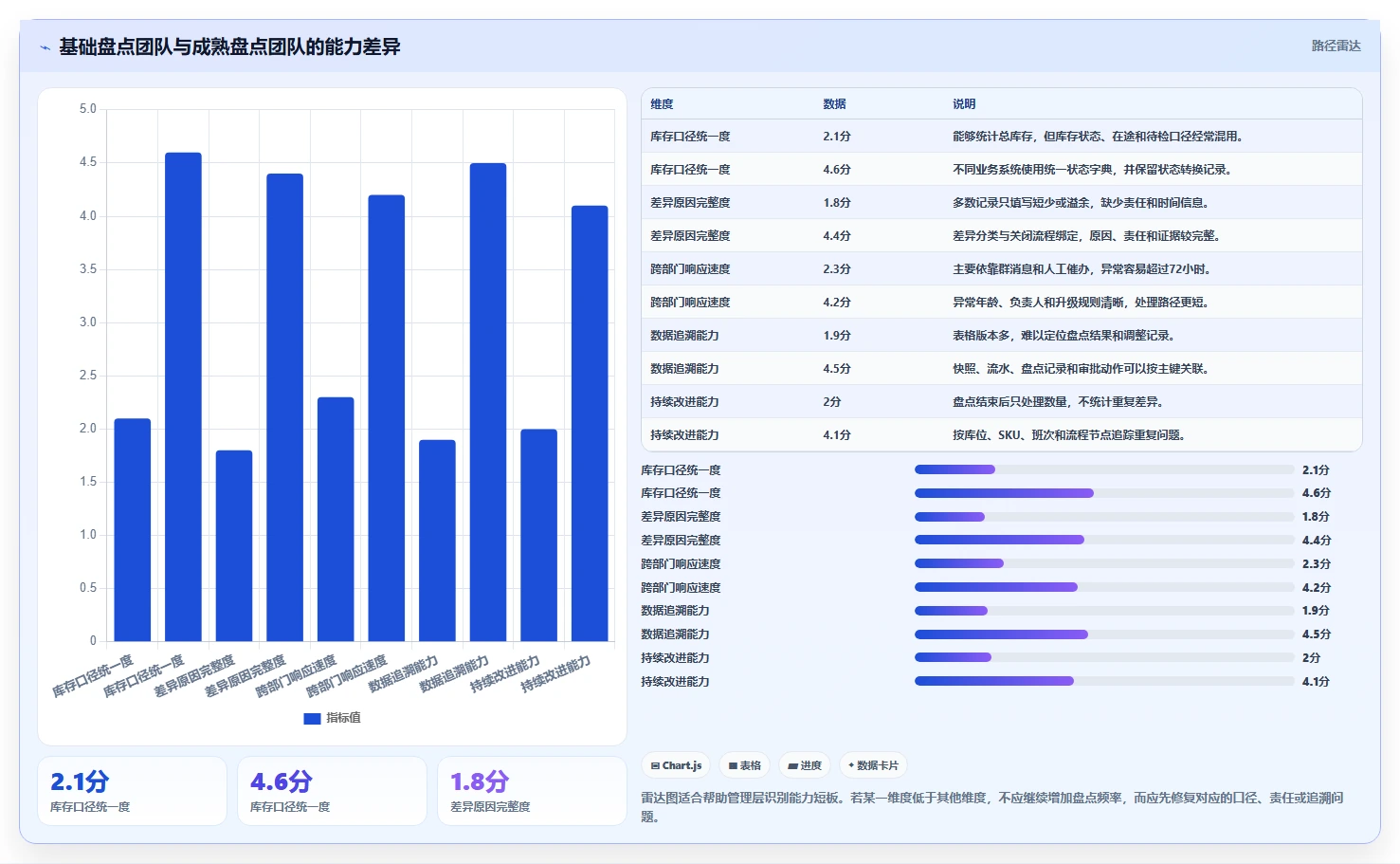
Task: Click the dashboard title 基础盘点团队与成熟盘点团队的能力差异
Action: [229, 46]
